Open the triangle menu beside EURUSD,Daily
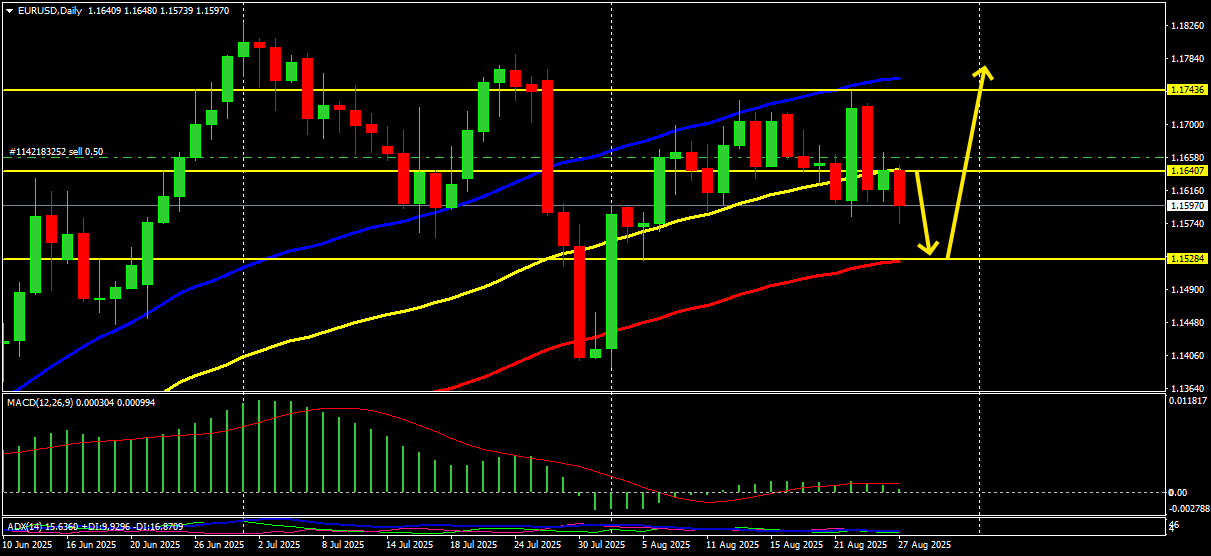Viewport: 1211px width, 556px height. (x=9, y=8)
